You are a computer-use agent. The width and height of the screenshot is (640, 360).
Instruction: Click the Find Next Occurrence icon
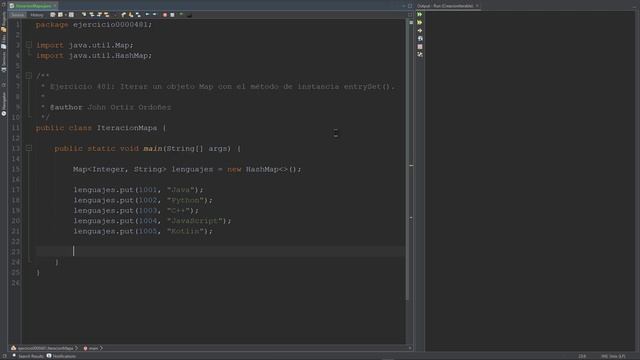point(99,15)
